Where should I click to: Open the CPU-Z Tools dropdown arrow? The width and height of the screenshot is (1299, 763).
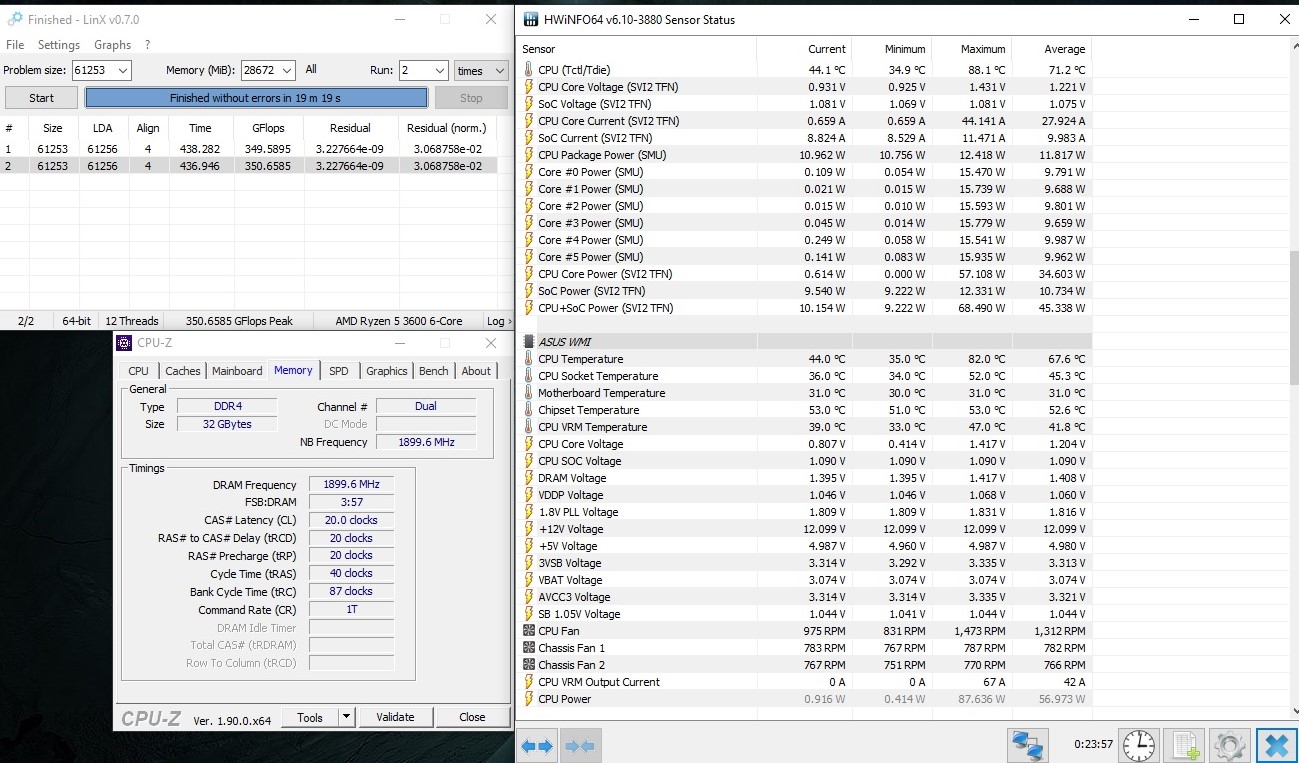coord(346,717)
